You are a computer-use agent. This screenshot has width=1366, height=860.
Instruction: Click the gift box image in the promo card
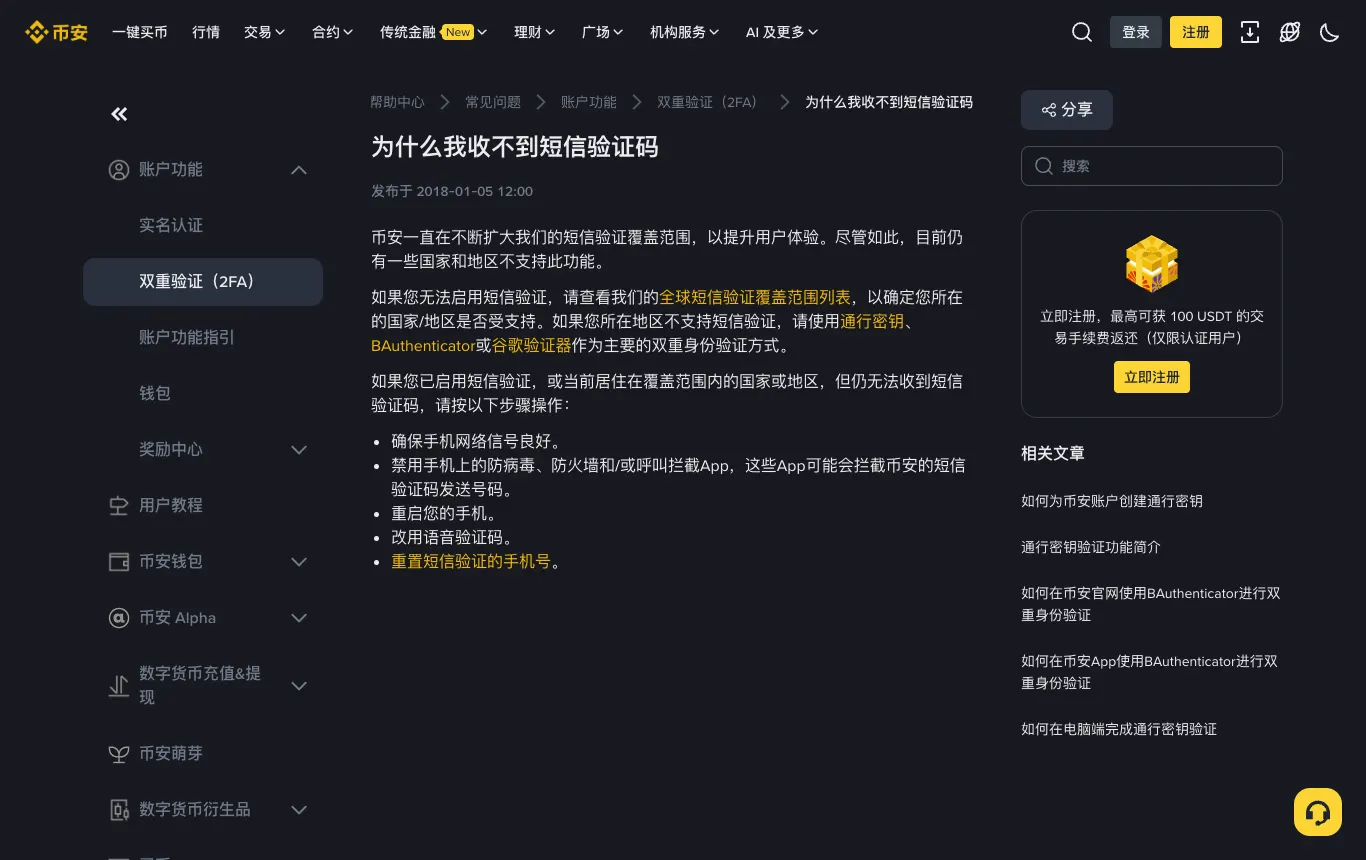pyautogui.click(x=1152, y=264)
